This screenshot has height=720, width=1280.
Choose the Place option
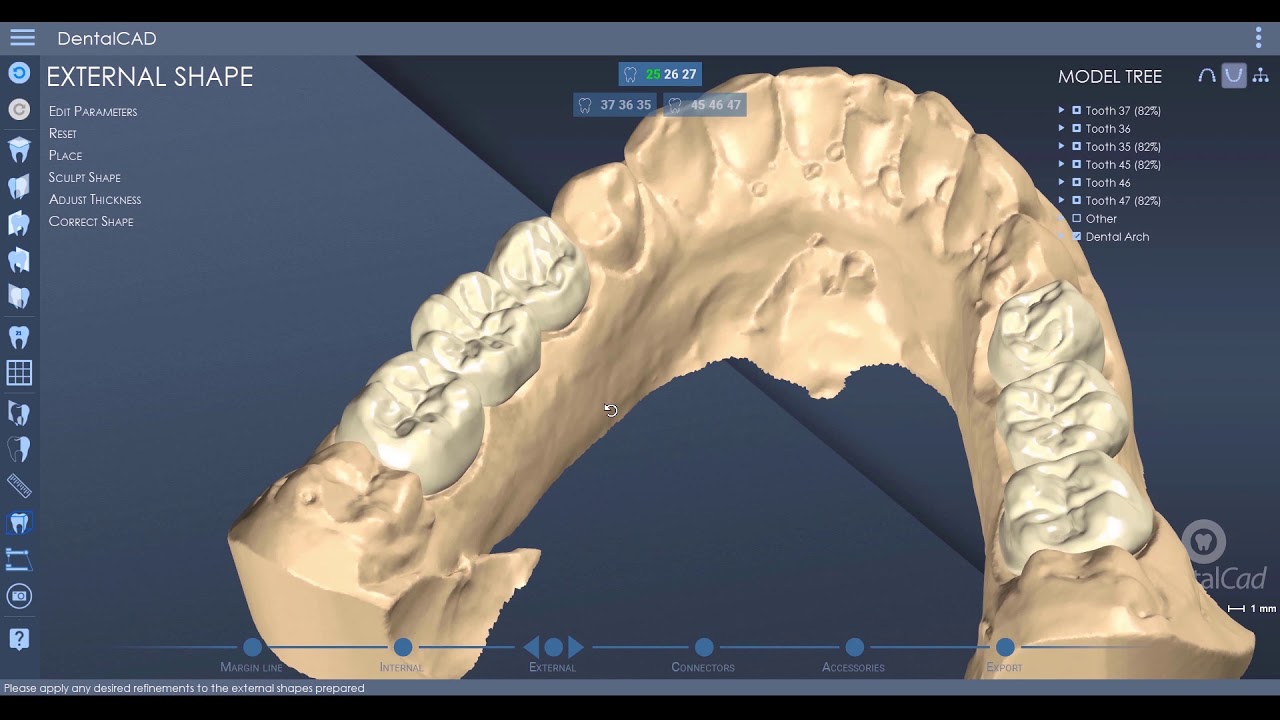(66, 155)
